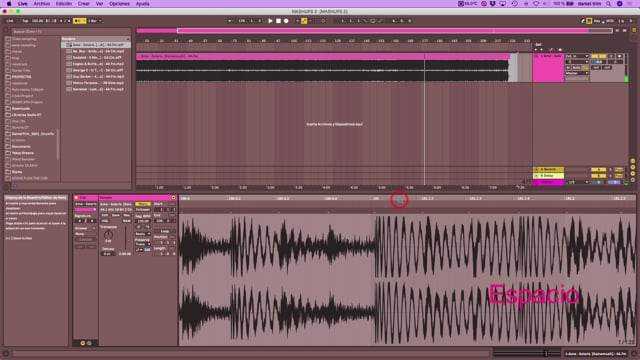The image size is (640, 360).
Task: Open the Opciones menu
Action: pyautogui.click(x=119, y=4)
